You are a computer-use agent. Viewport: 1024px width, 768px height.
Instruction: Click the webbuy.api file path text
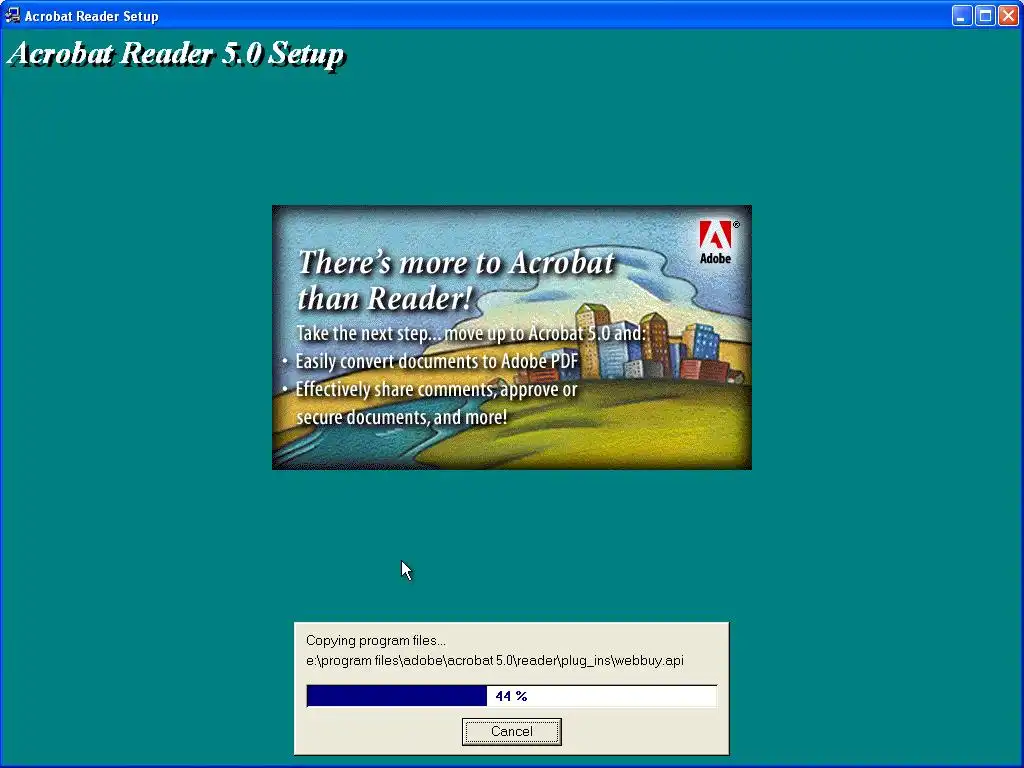(495, 660)
